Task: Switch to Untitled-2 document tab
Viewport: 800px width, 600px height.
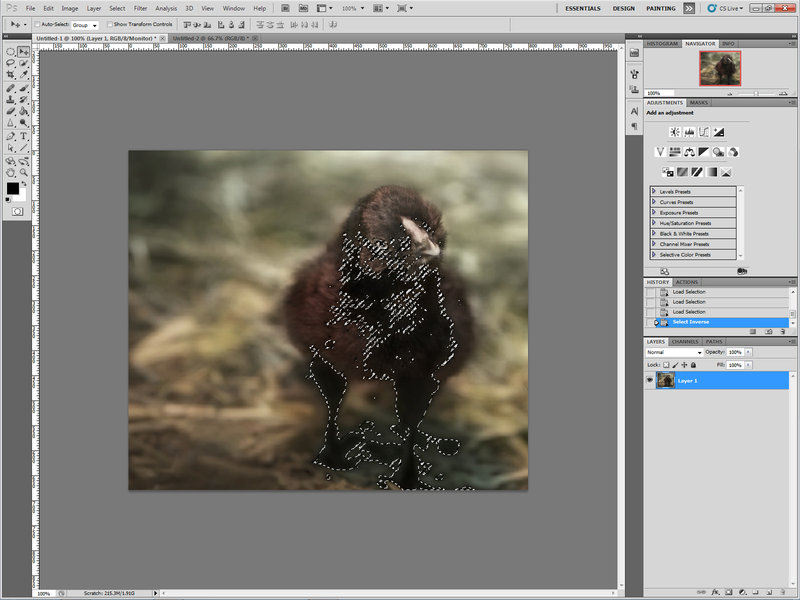Action: (210, 38)
